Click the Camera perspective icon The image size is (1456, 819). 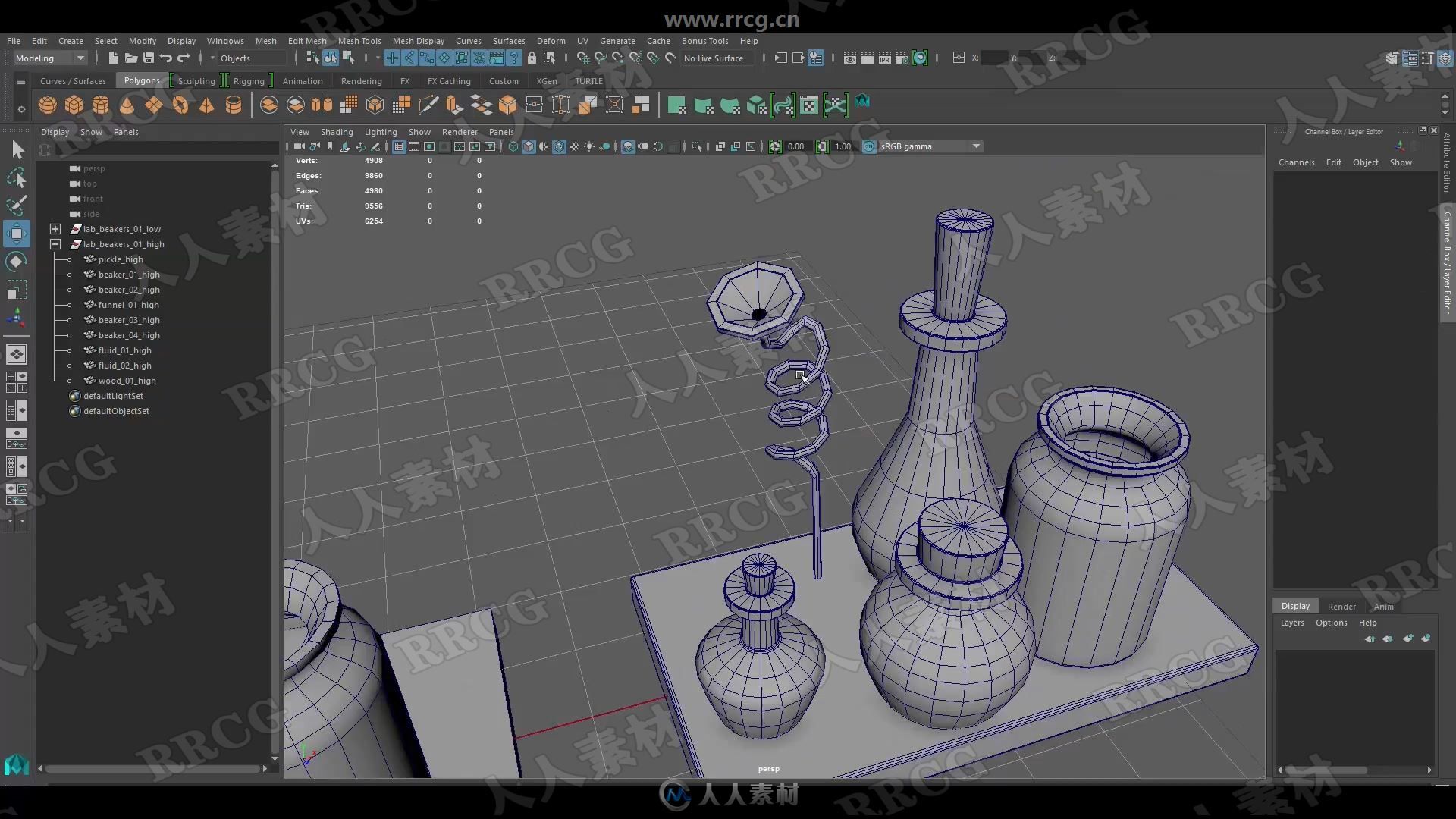[297, 147]
